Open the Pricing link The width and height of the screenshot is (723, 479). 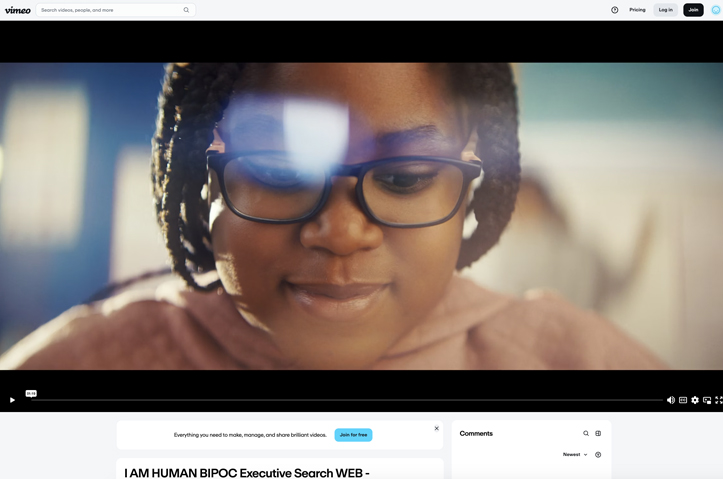pyautogui.click(x=637, y=10)
